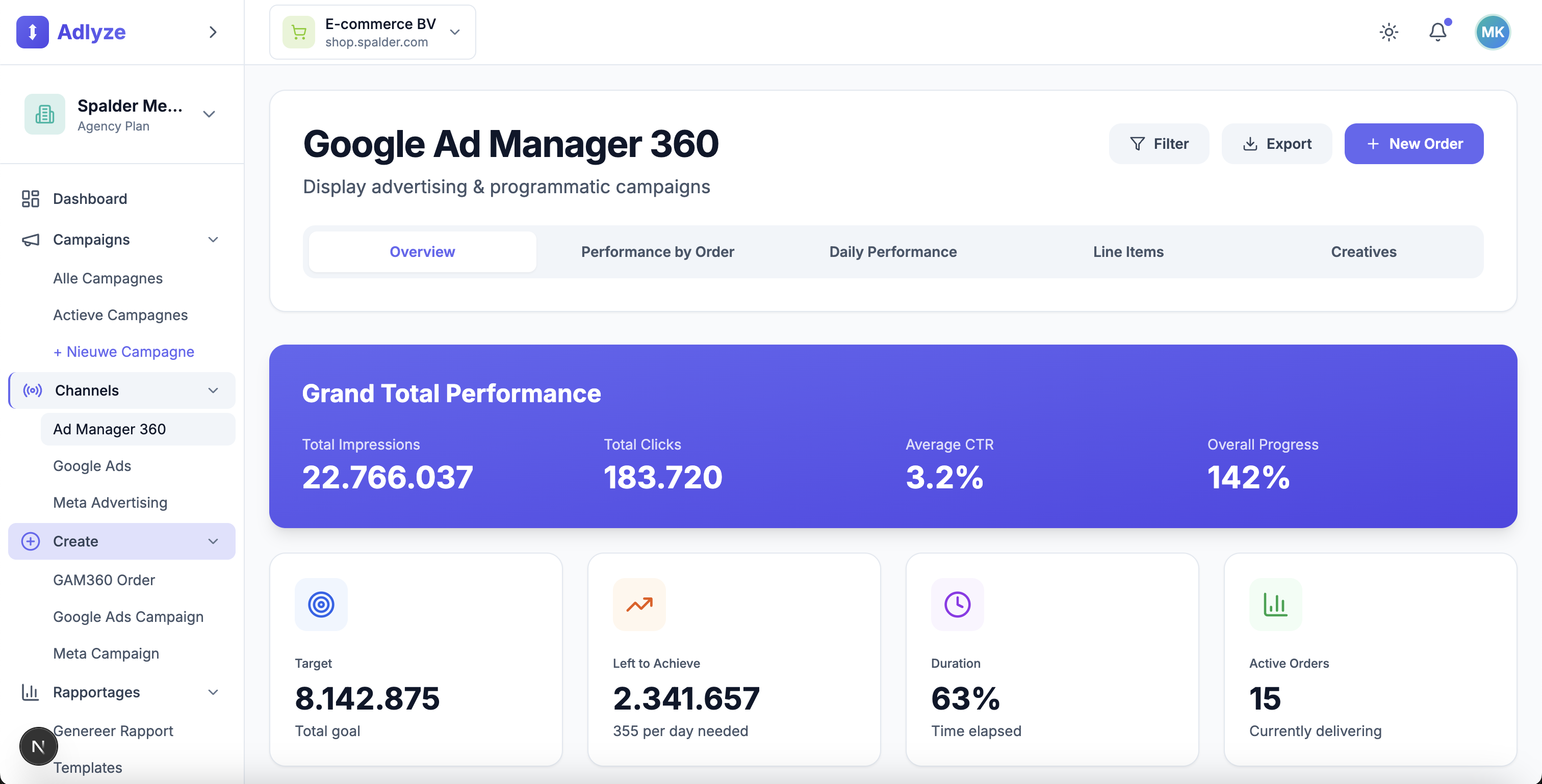Click the Export button
Viewport: 1542px width, 784px height.
1276,144
